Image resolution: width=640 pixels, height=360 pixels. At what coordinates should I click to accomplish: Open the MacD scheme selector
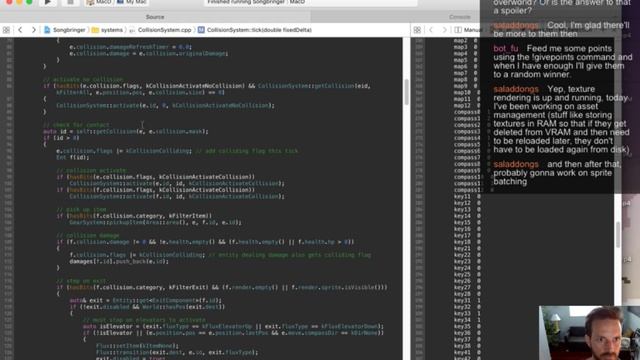[99, 2]
